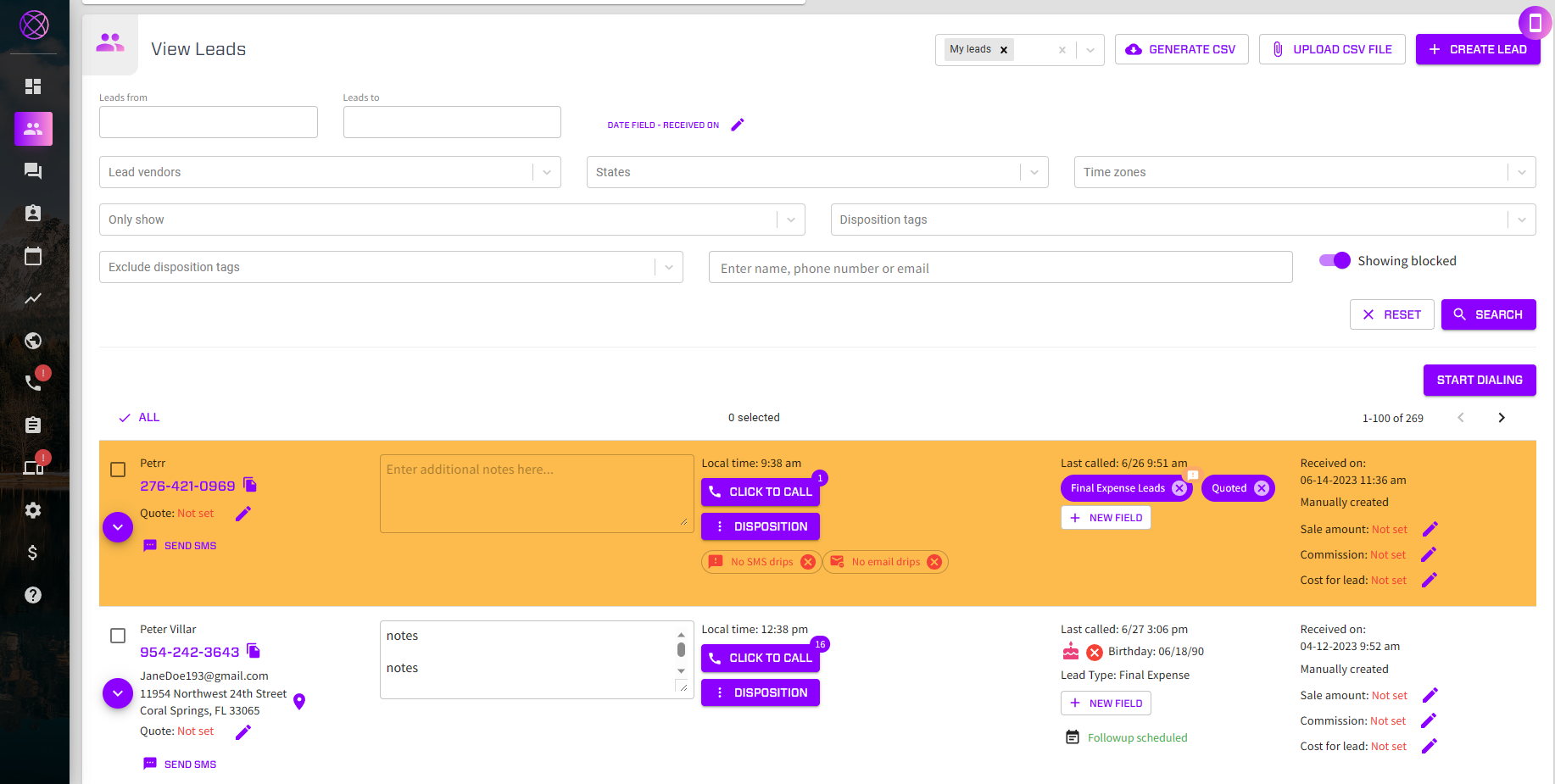Expand Petrr's lead details chevron
This screenshot has width=1555, height=784.
pyautogui.click(x=118, y=526)
